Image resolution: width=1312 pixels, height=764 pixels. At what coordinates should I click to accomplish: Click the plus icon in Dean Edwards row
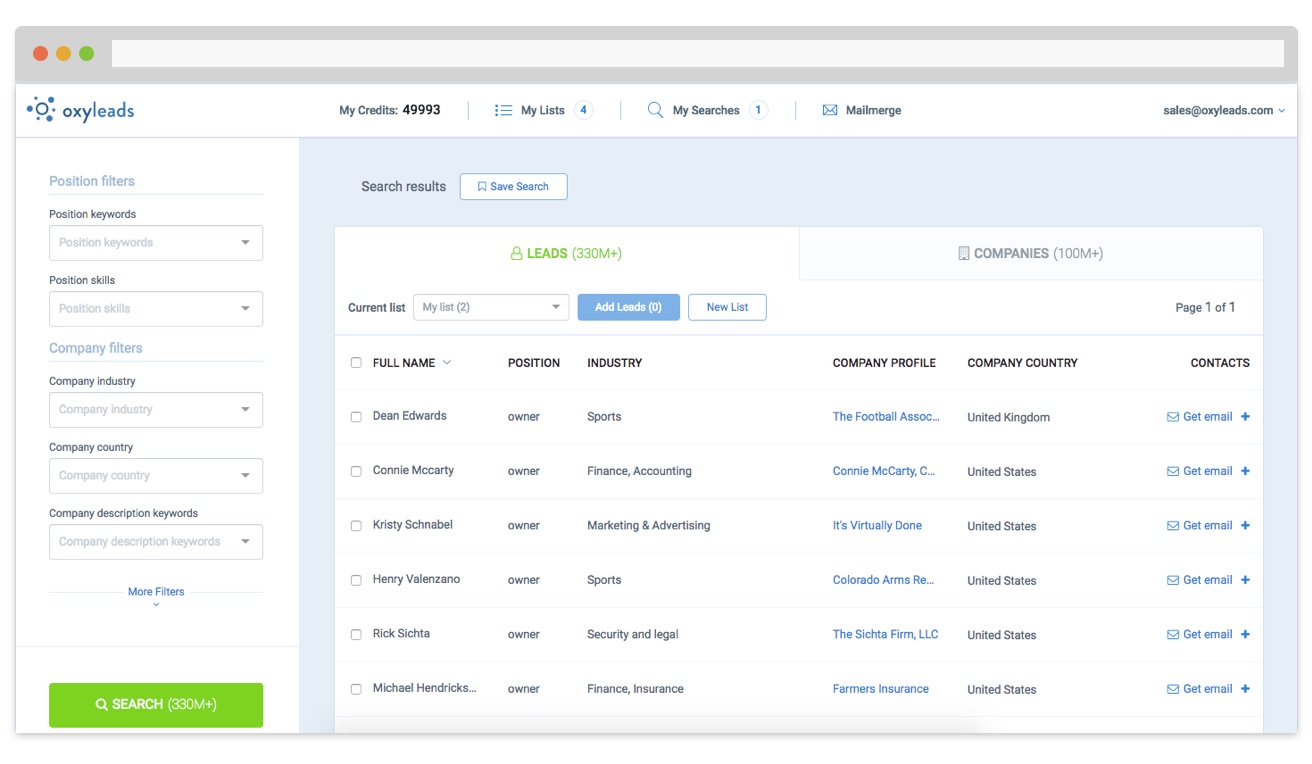pyautogui.click(x=1245, y=417)
